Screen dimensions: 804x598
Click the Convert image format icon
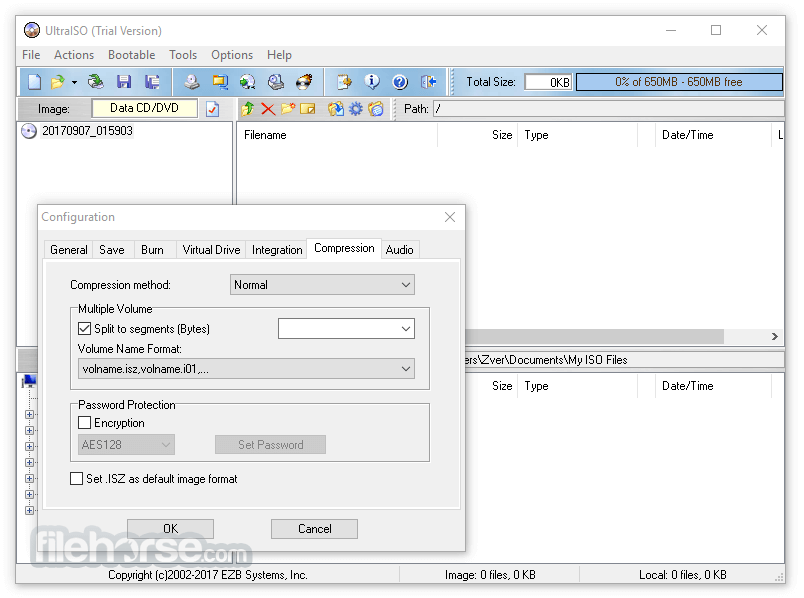pyautogui.click(x=220, y=82)
